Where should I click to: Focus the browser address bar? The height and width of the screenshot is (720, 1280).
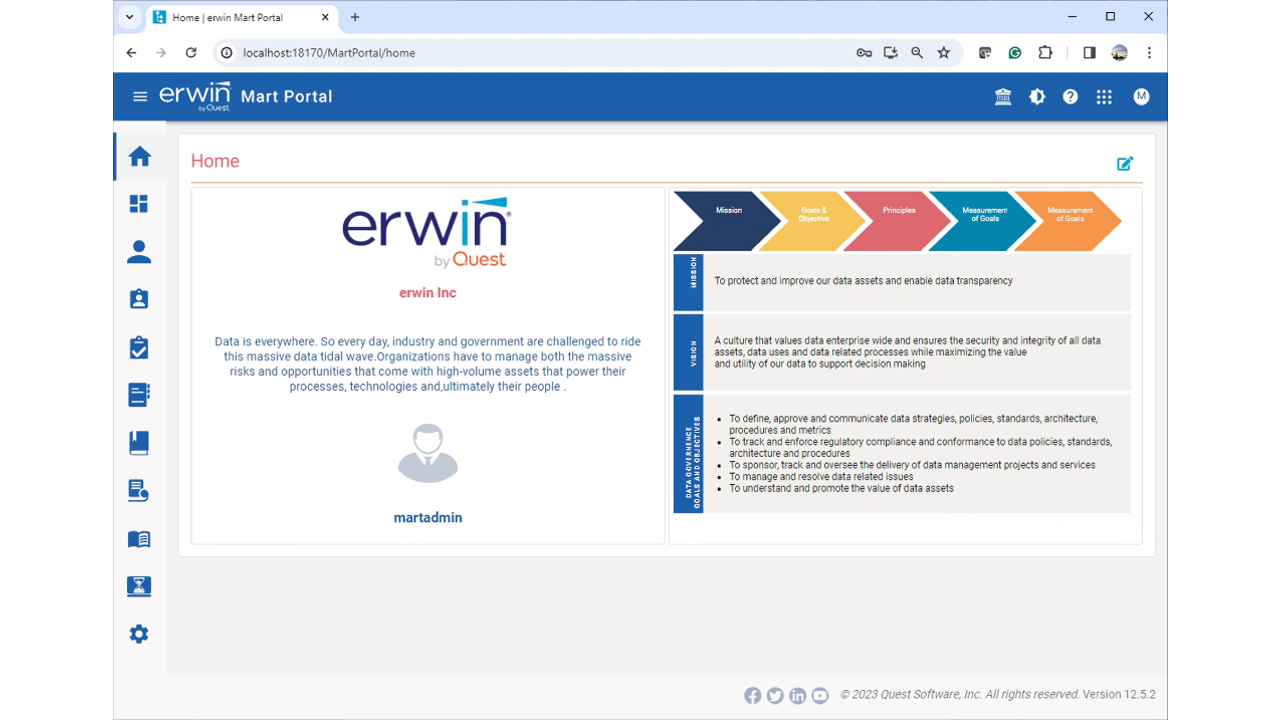tap(540, 53)
